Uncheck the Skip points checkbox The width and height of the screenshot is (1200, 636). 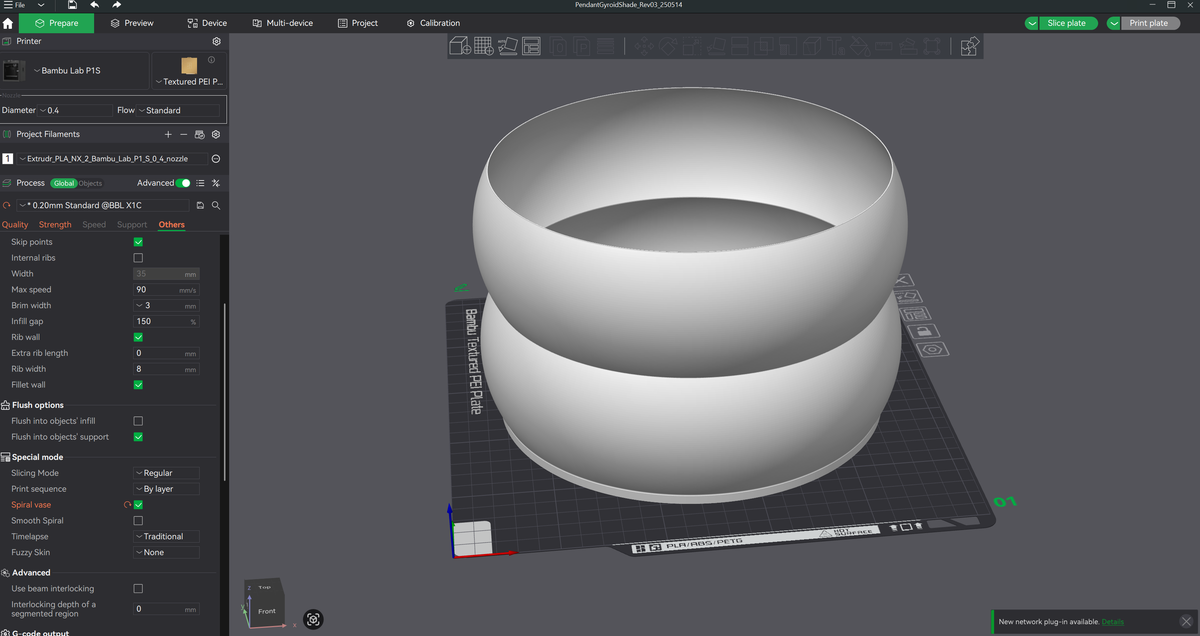[x=138, y=242]
